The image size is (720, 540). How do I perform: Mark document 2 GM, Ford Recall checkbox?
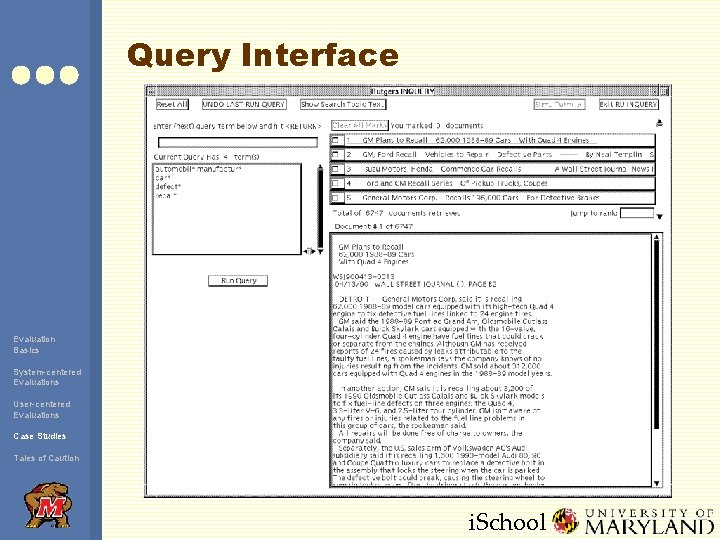click(336, 155)
